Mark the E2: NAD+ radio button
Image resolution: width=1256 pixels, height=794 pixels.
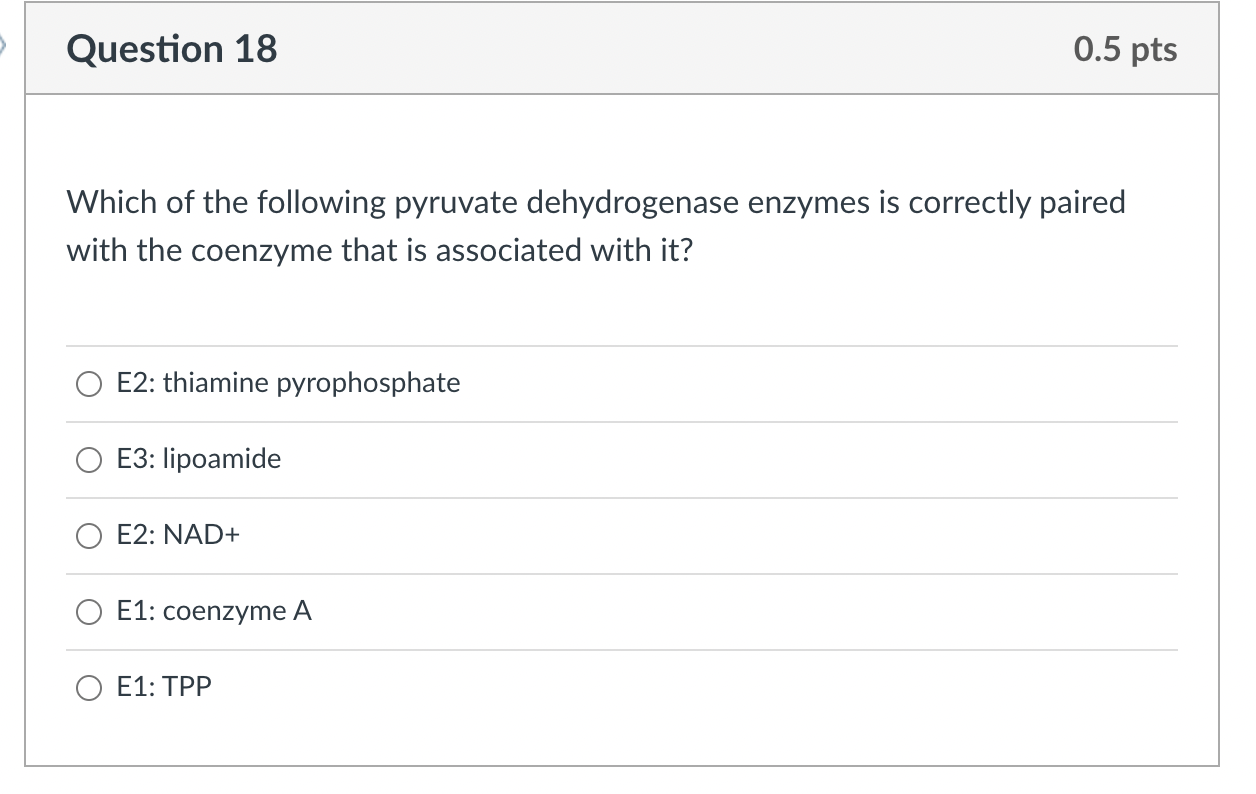pos(90,536)
